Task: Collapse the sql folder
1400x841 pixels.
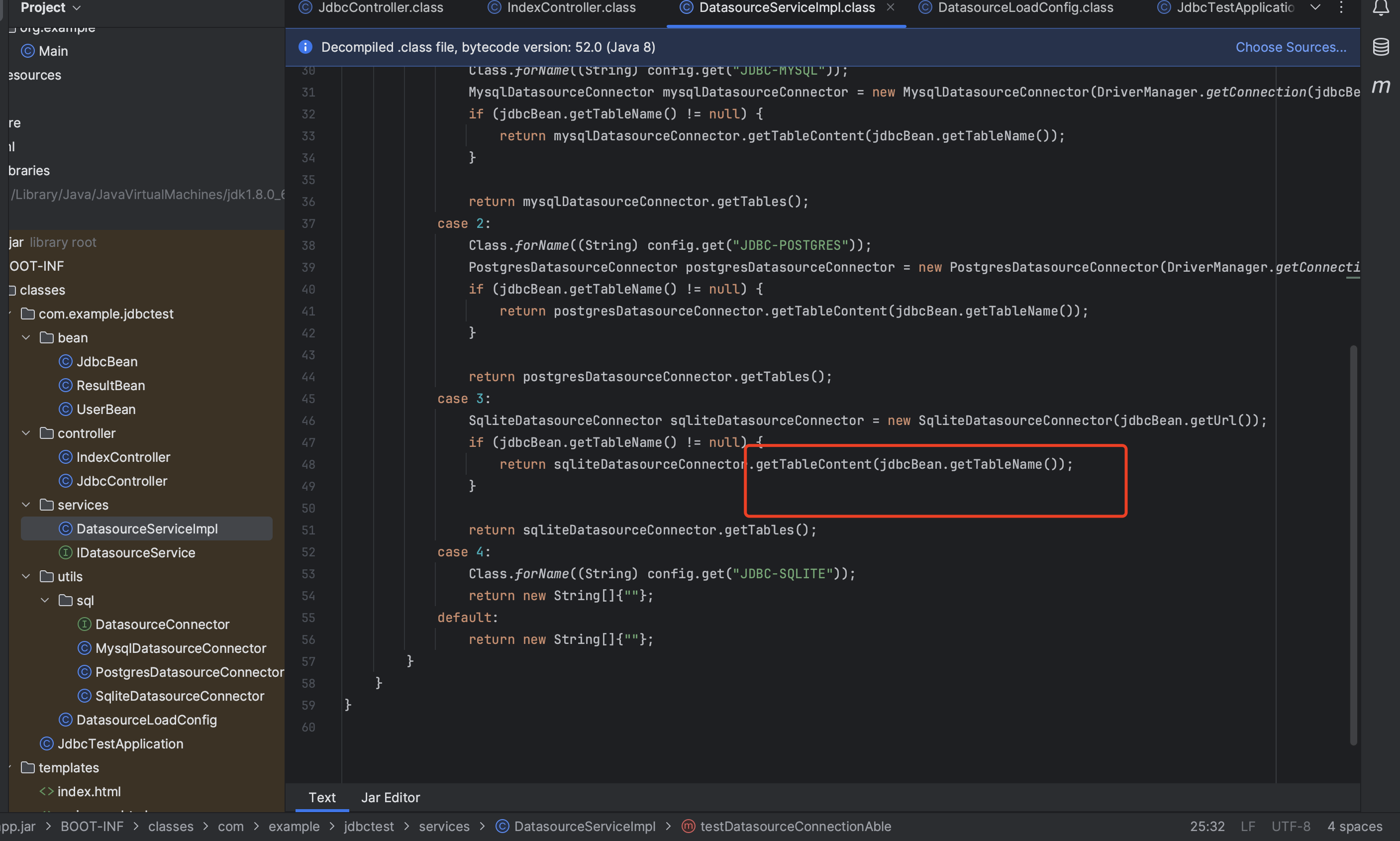Action: [x=45, y=600]
